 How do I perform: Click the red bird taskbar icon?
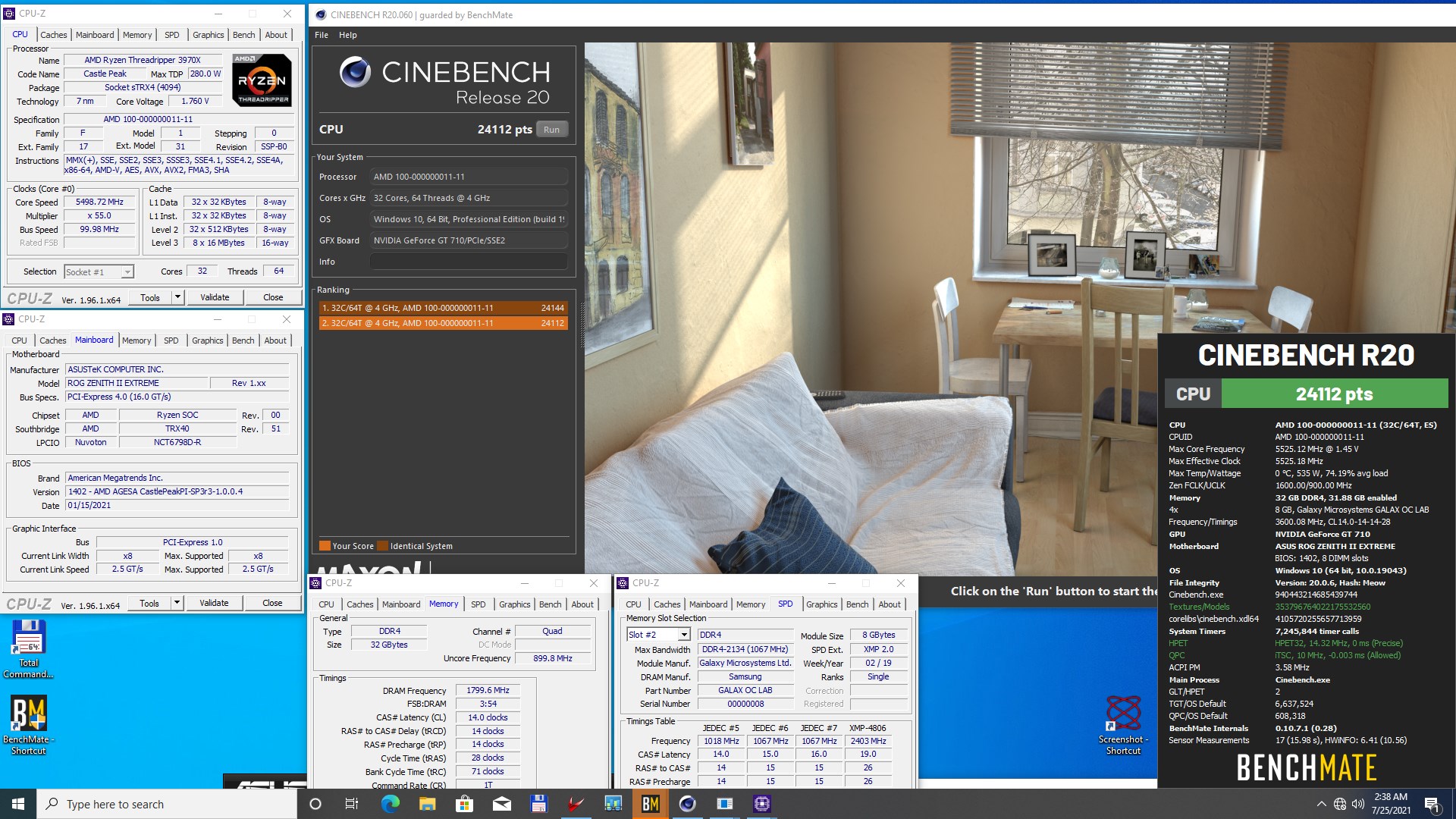tap(576, 804)
